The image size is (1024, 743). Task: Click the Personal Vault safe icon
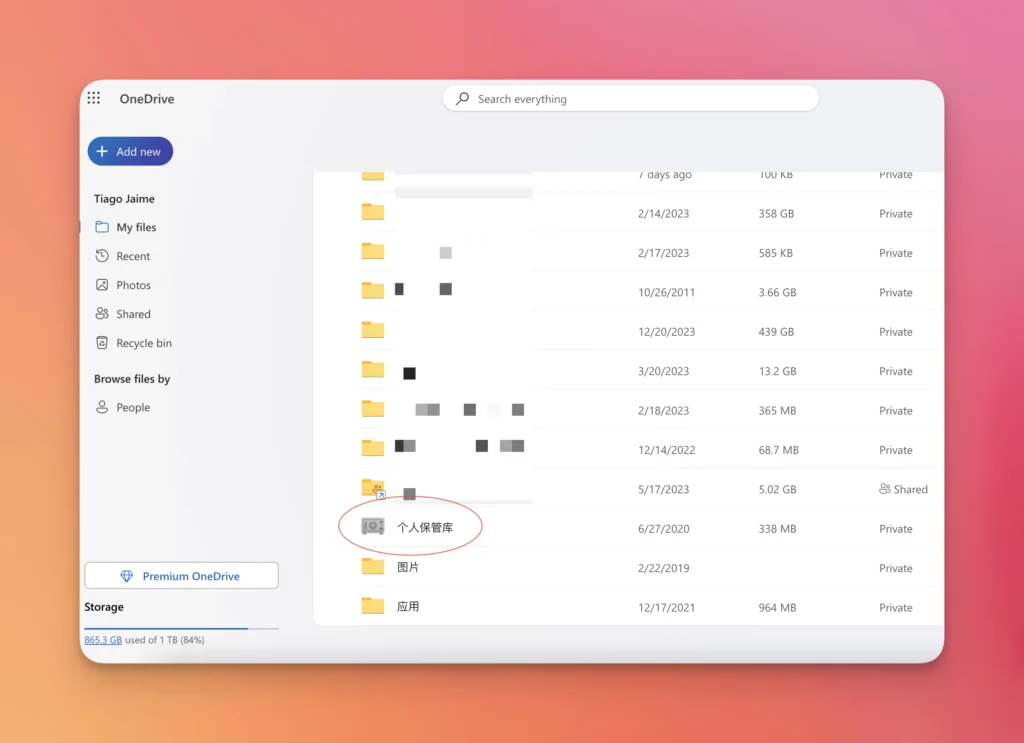[x=373, y=526]
